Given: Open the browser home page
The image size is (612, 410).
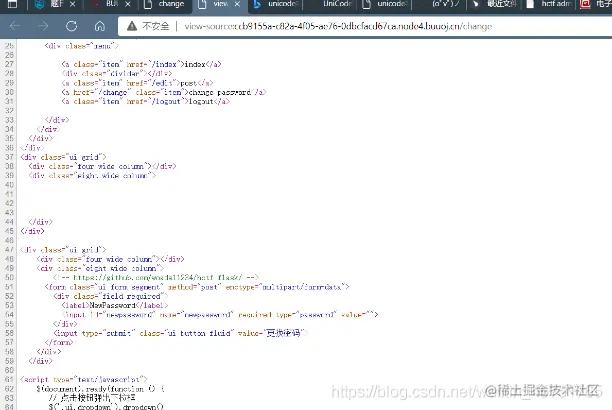Looking at the screenshot, I should 100,26.
